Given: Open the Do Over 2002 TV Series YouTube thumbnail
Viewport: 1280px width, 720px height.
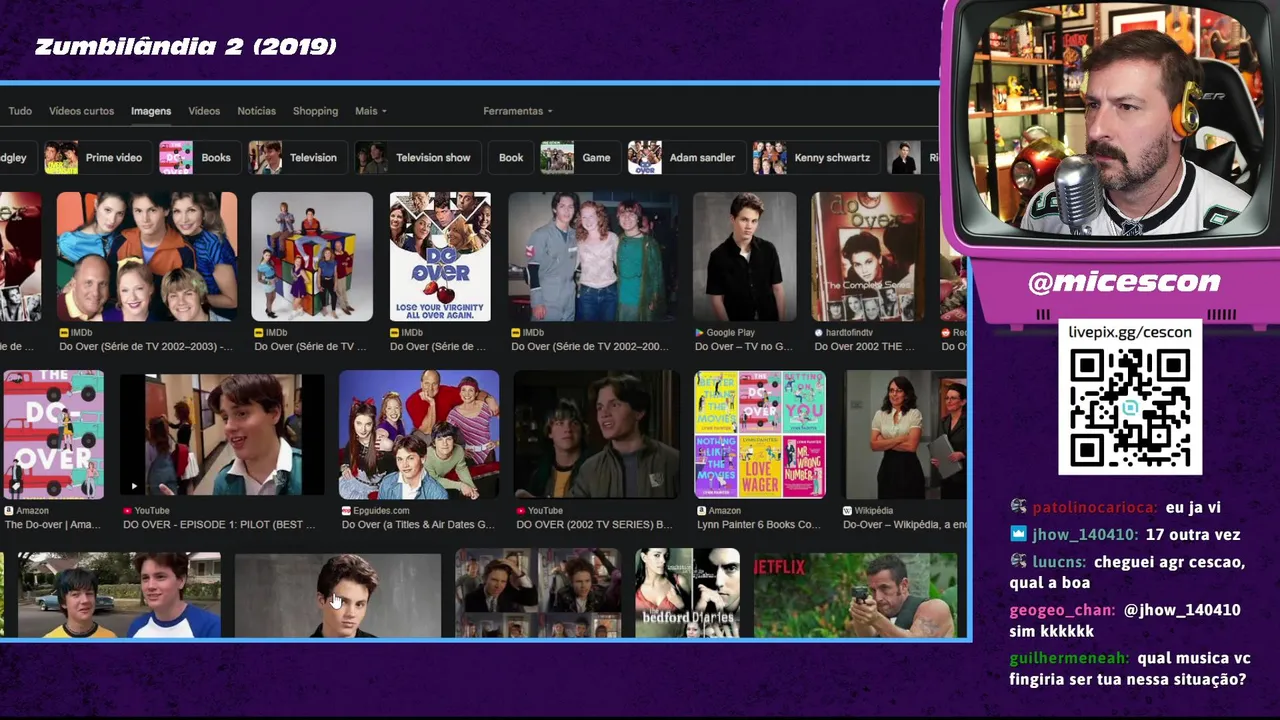Looking at the screenshot, I should coord(597,434).
